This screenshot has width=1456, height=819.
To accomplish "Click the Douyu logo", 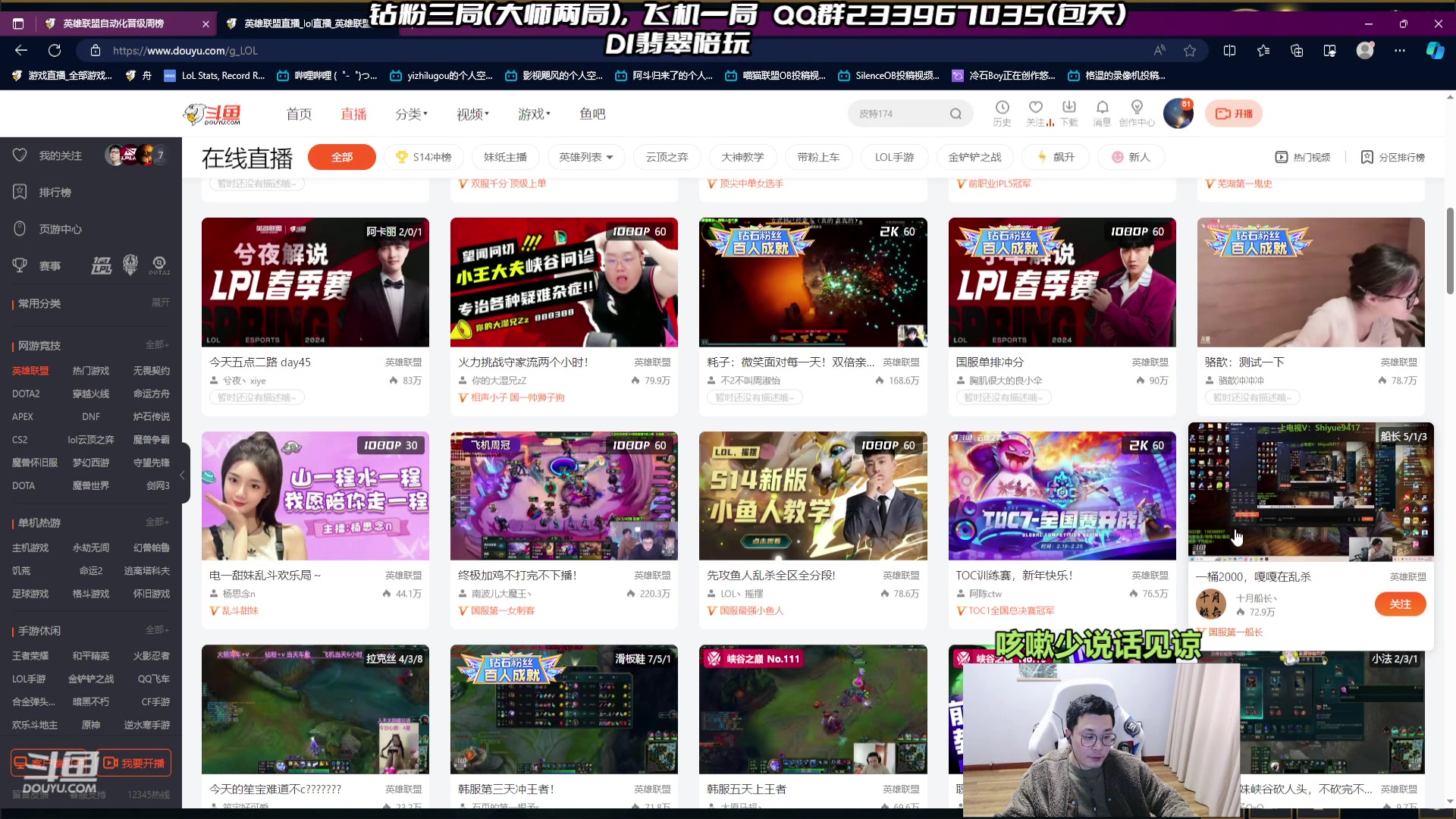I will point(212,114).
